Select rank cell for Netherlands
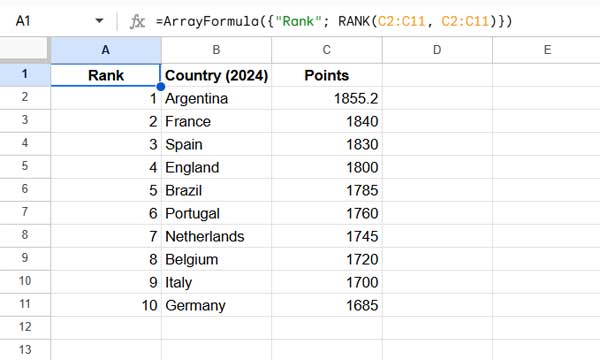600x360 pixels. tap(106, 236)
